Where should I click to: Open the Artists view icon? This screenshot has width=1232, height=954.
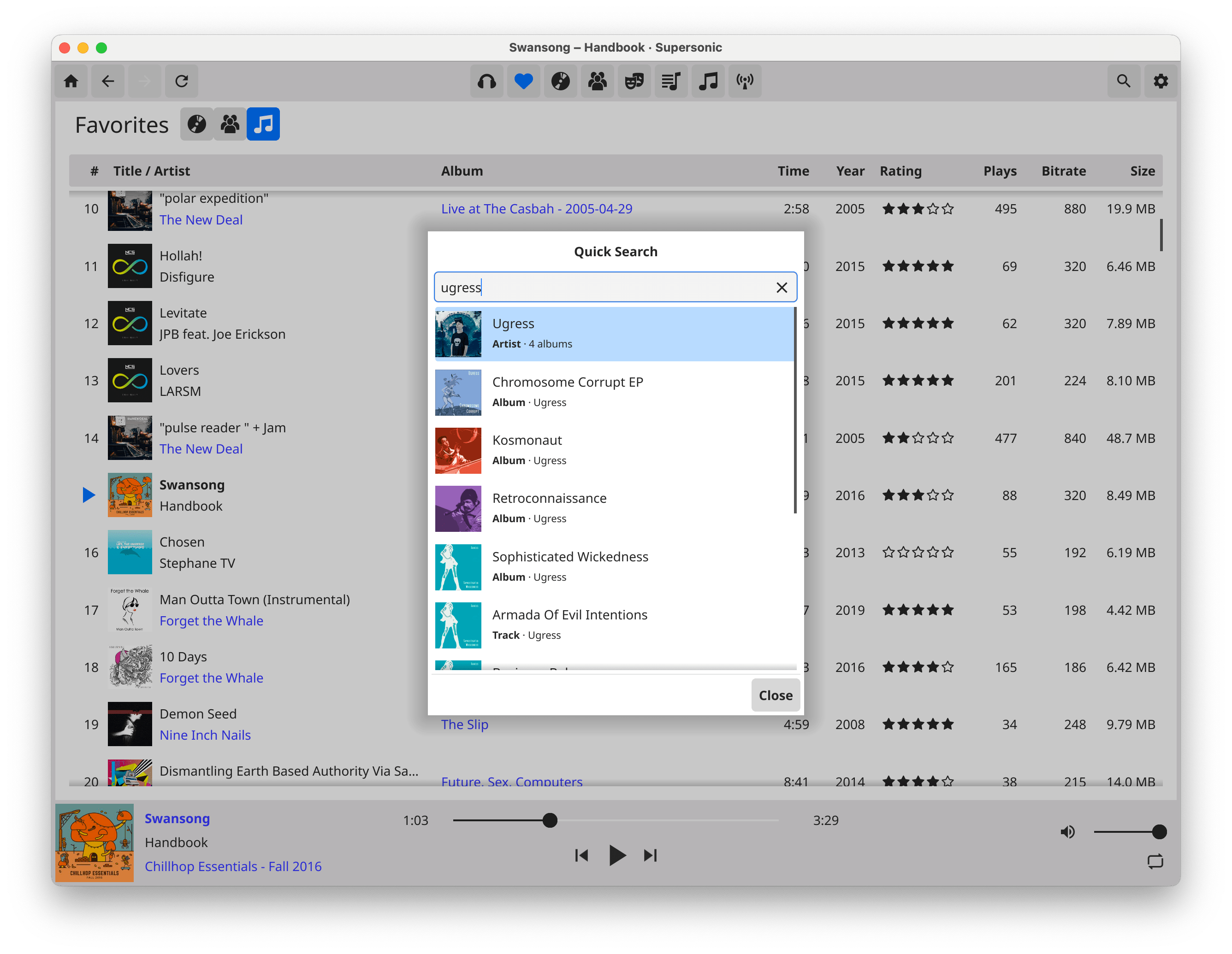598,81
